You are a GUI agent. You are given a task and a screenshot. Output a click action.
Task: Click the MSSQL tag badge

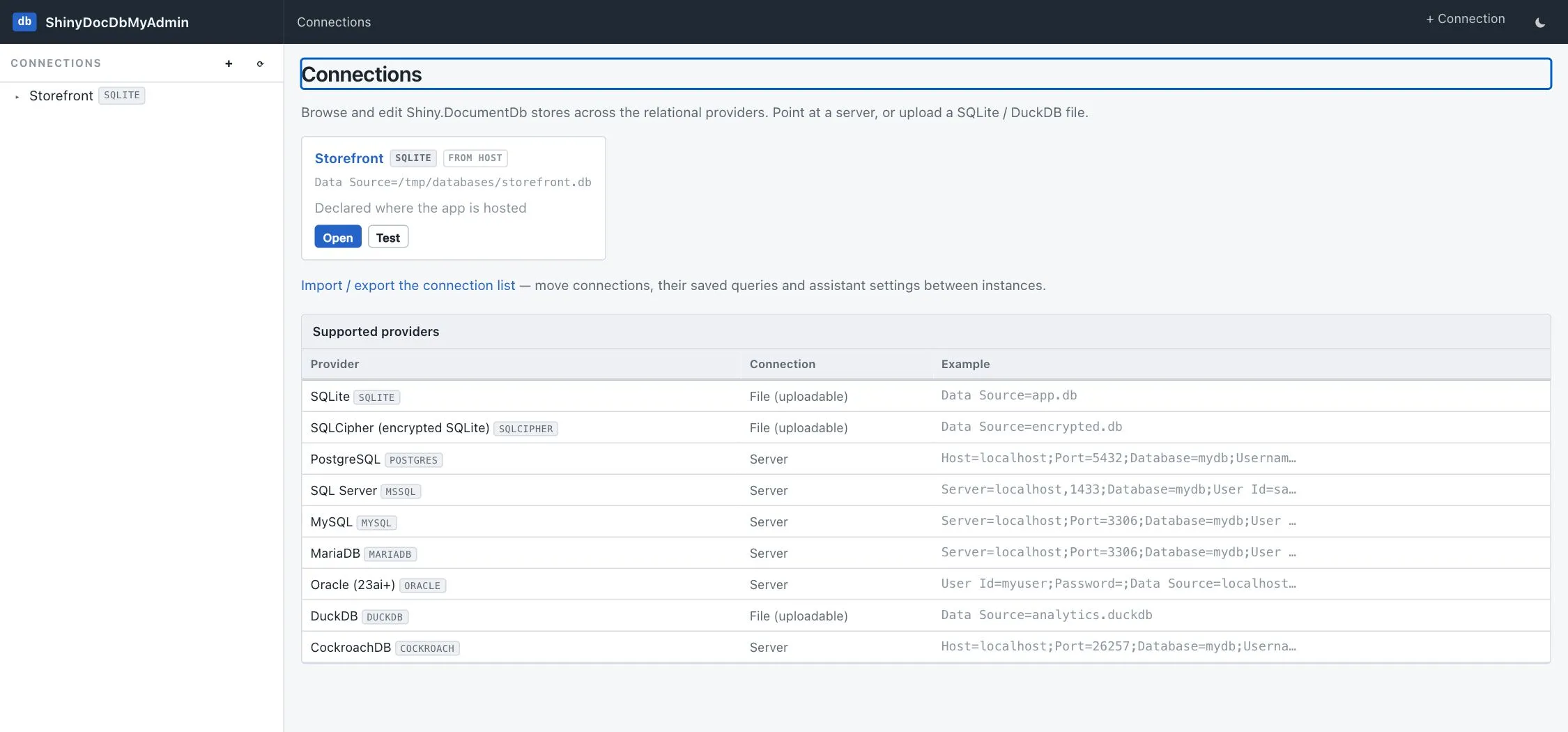click(401, 491)
